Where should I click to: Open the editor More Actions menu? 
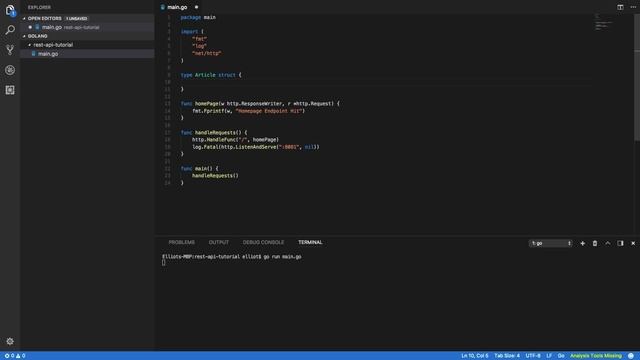[x=633, y=7]
